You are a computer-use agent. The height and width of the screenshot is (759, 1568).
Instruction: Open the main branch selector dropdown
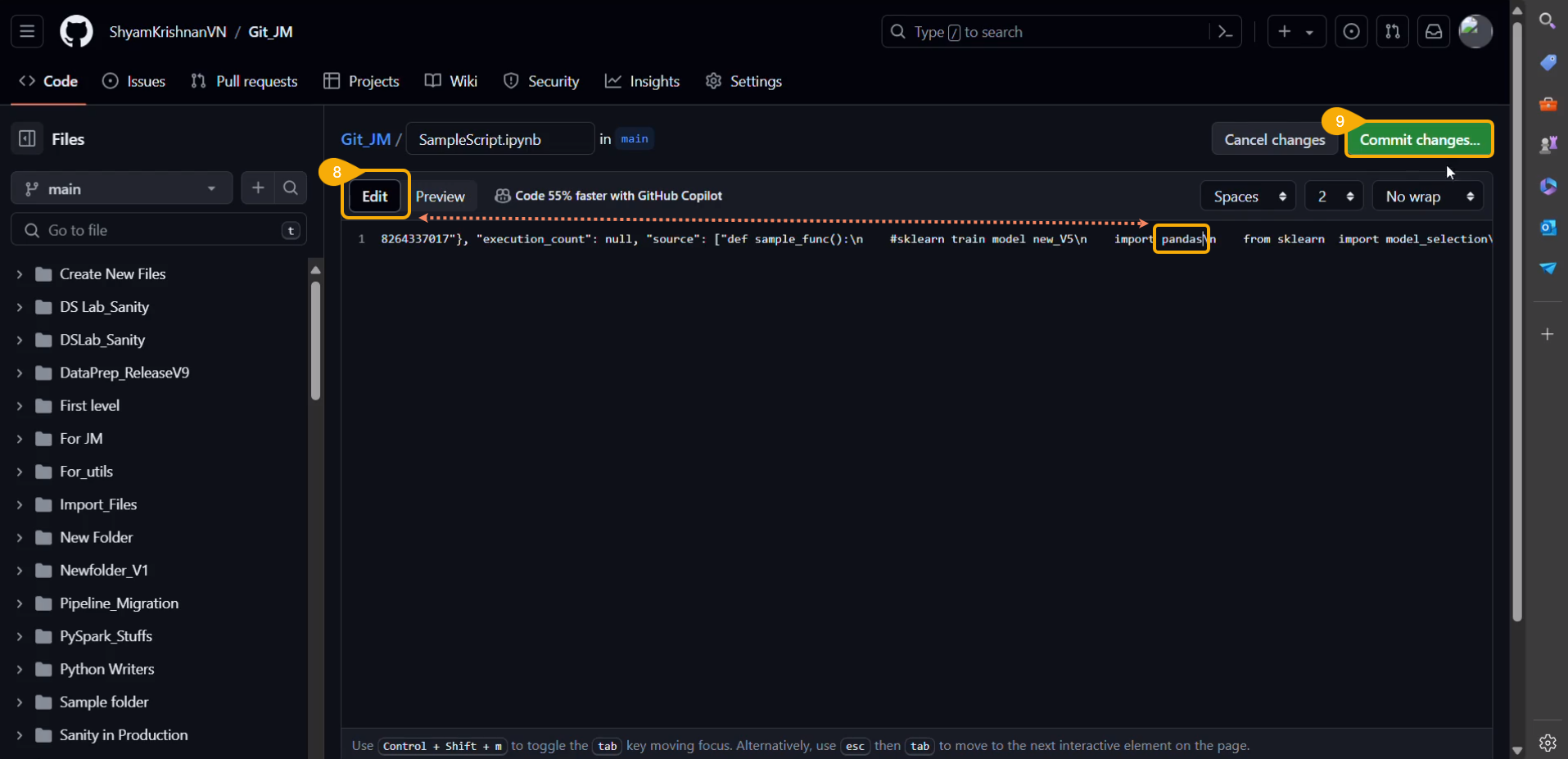(121, 189)
